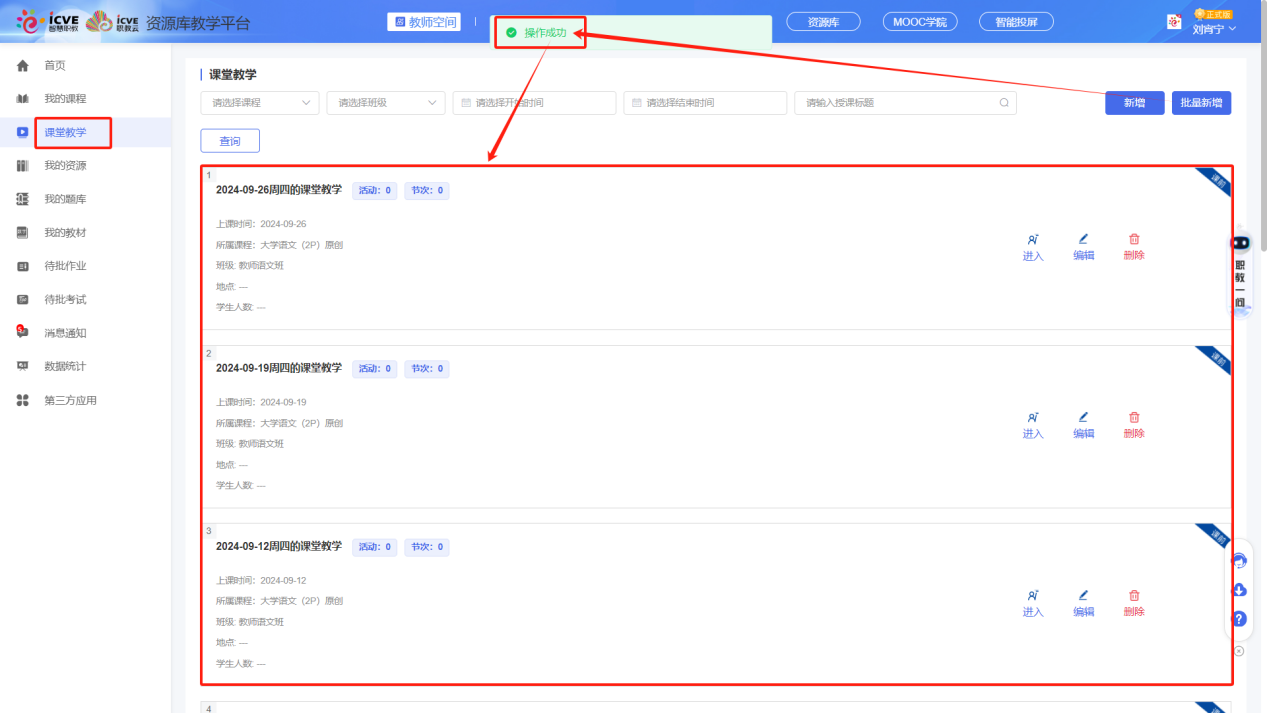
Task: Switch to MOOC学院 in top navigation
Action: (919, 22)
